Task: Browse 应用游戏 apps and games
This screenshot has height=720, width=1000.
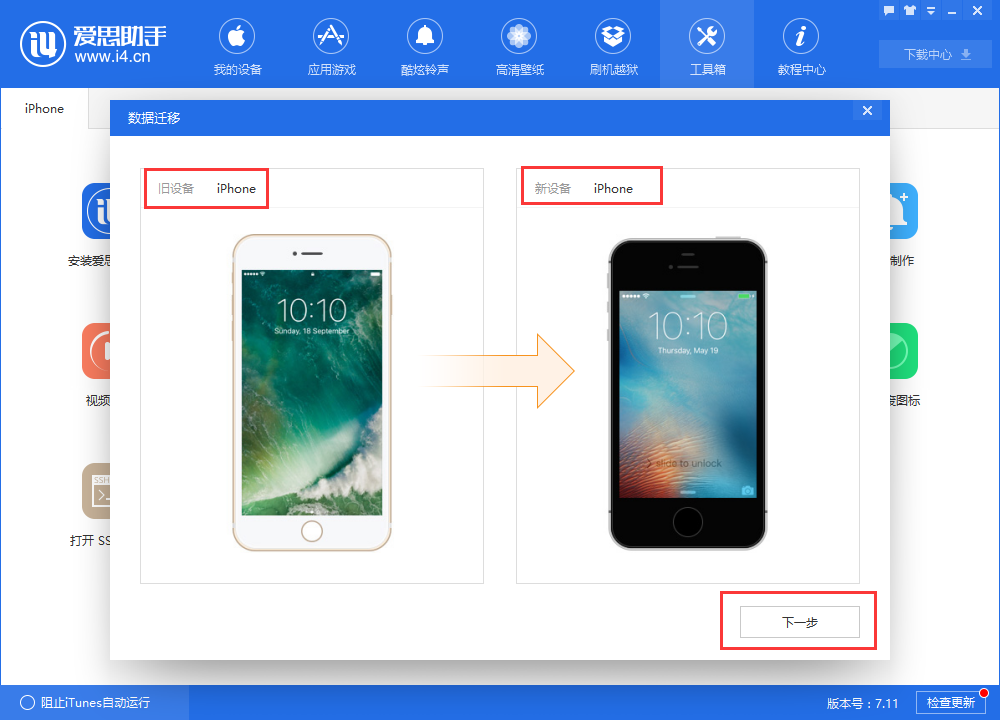Action: click(x=330, y=45)
